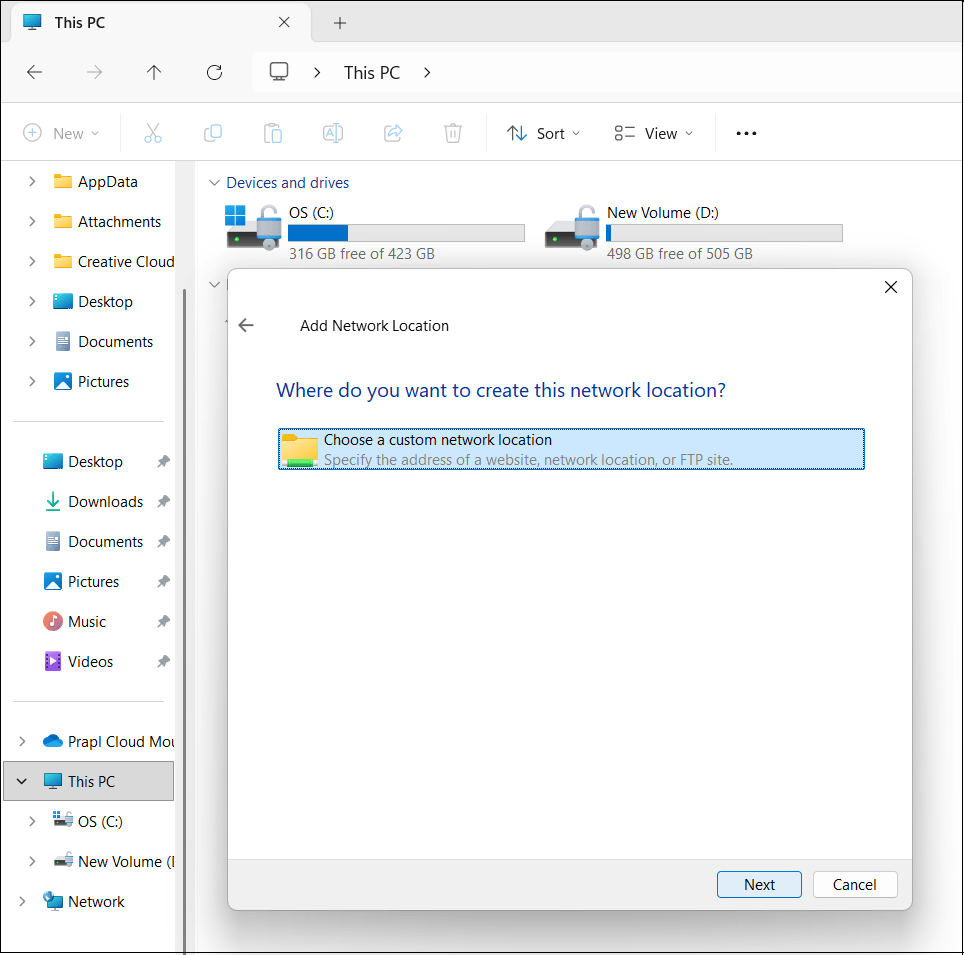This screenshot has height=955, width=964.
Task: Click the navigation pane scrollbar
Action: (184, 621)
